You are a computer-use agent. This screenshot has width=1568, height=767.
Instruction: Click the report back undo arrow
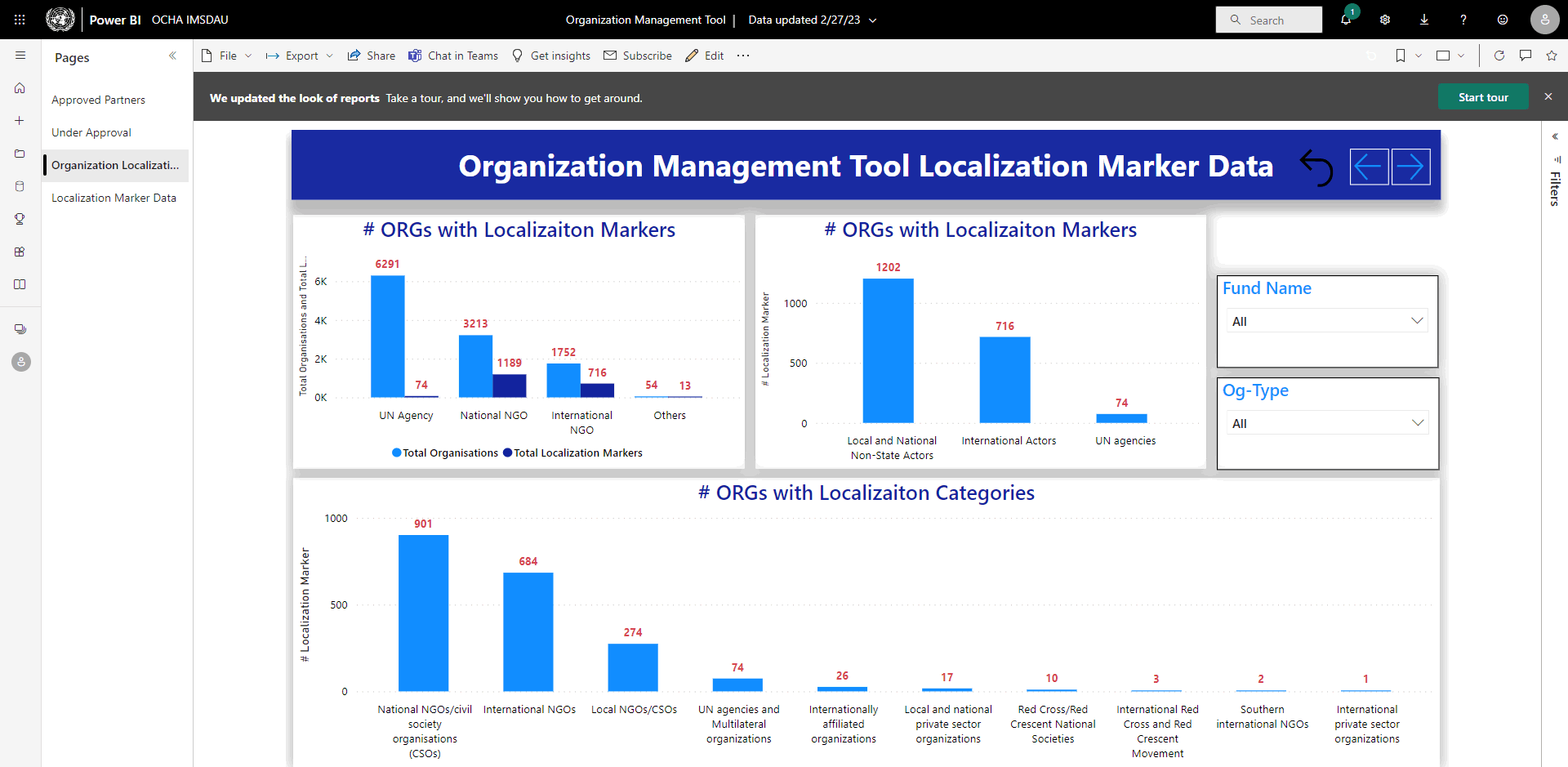[1316, 167]
